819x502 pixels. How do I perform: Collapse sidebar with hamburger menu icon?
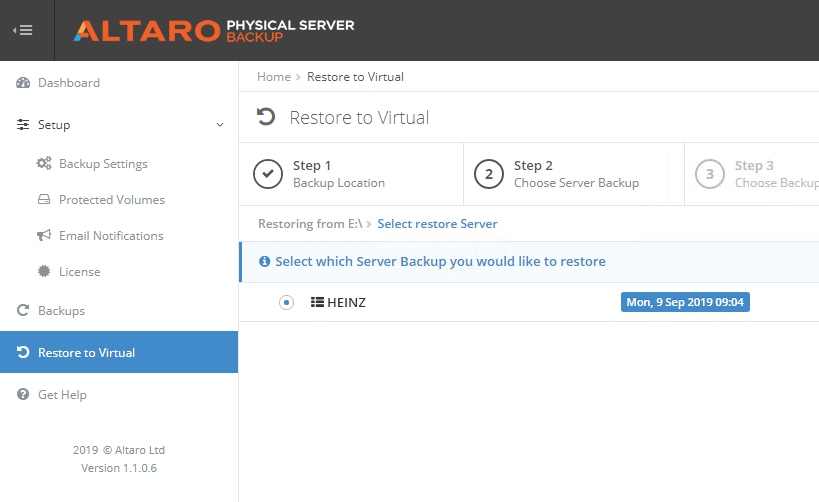pyautogui.click(x=22, y=30)
